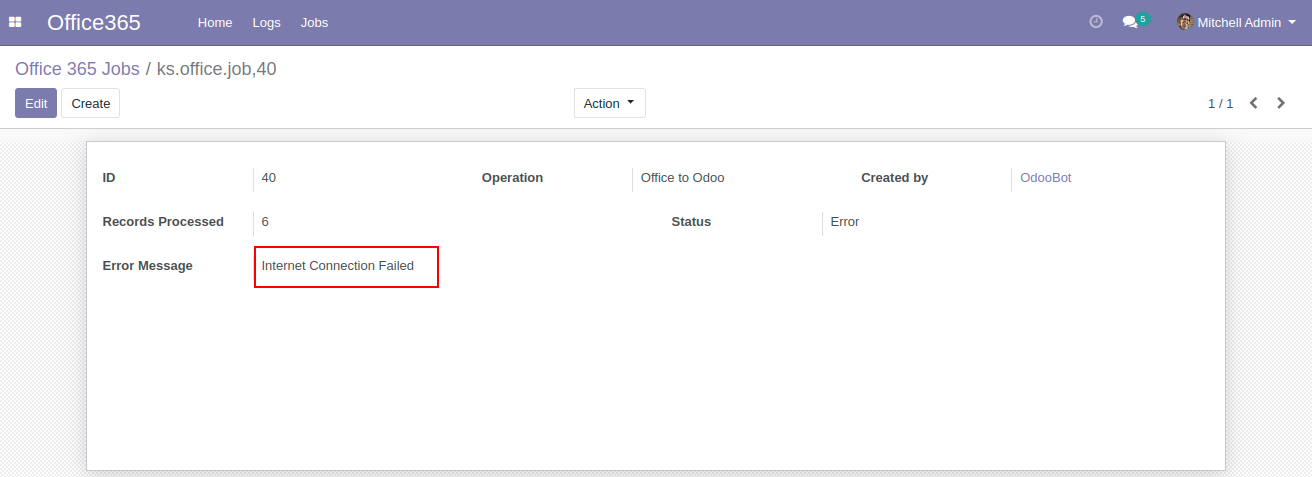1312x477 pixels.
Task: Click the Edit button
Action: (36, 103)
